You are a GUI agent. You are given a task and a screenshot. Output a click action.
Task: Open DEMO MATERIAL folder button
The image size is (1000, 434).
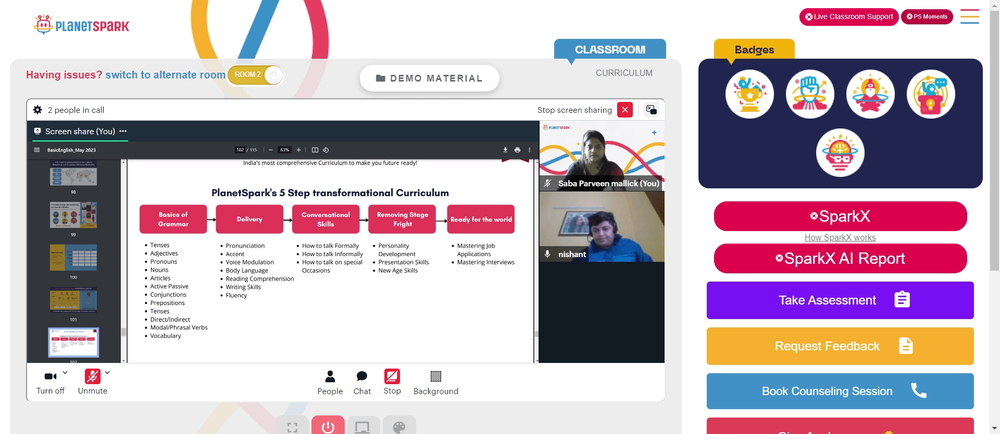429,78
